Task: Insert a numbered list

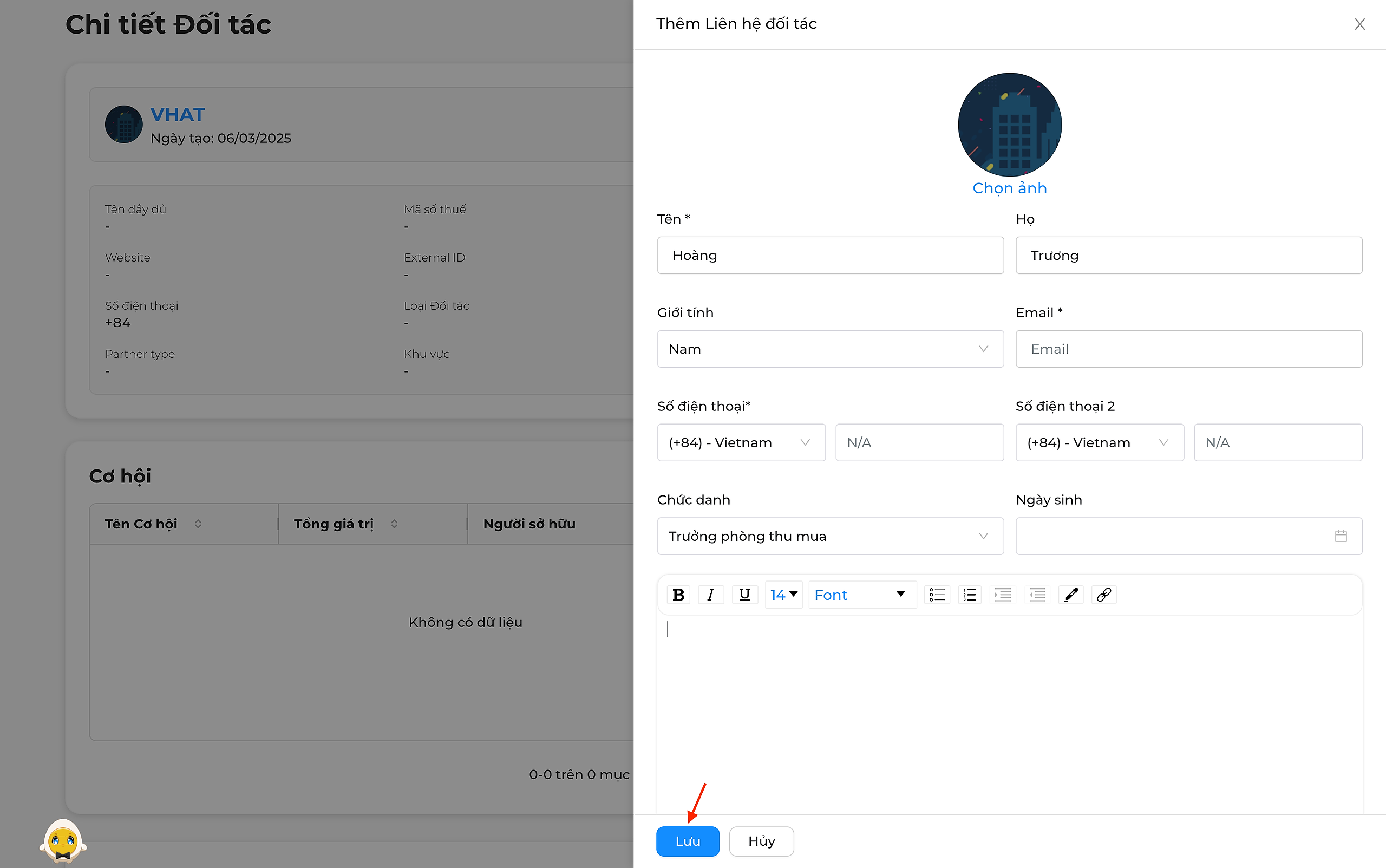Action: pyautogui.click(x=969, y=595)
